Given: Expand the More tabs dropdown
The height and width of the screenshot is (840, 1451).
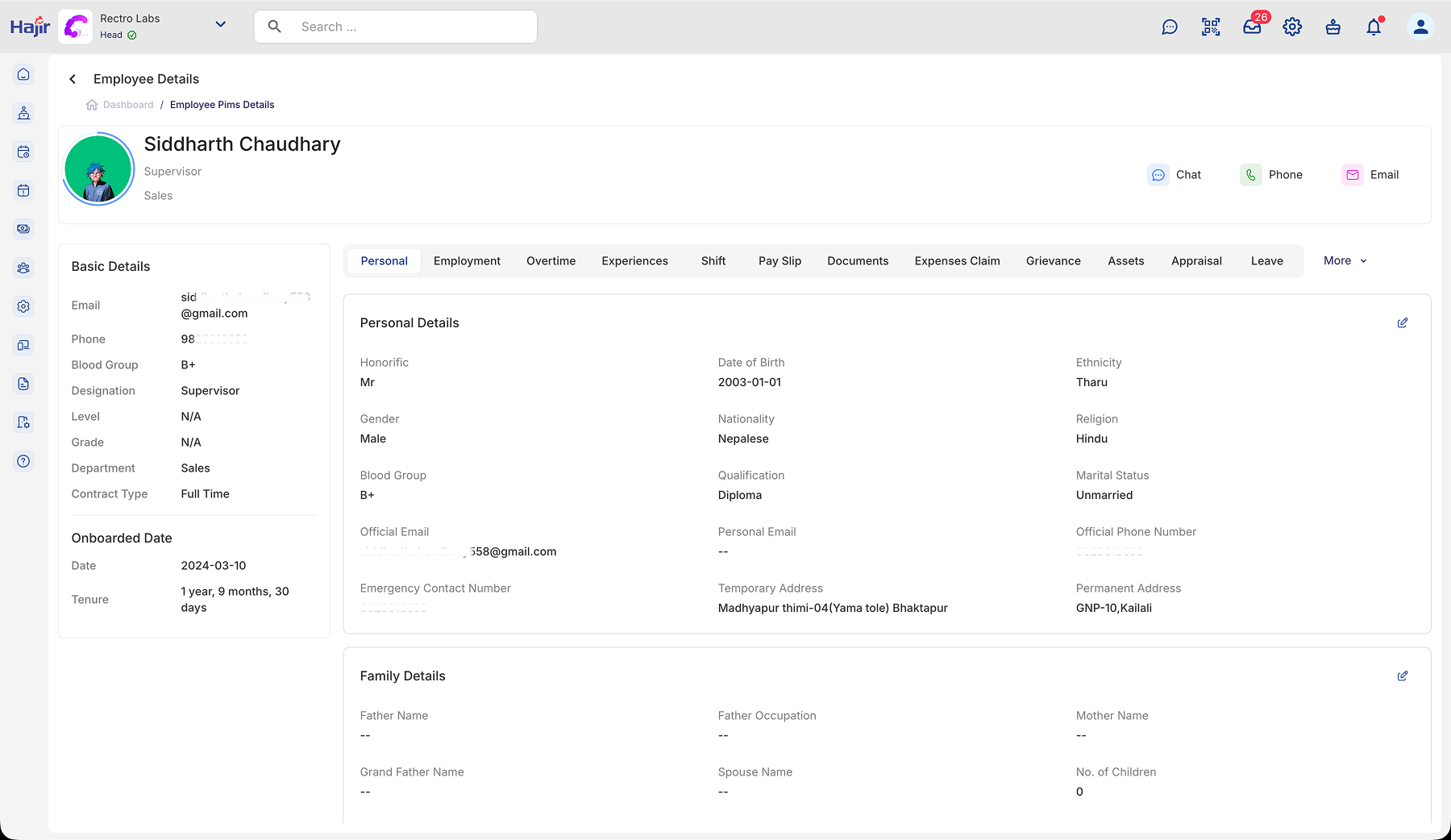Looking at the screenshot, I should coord(1345,260).
